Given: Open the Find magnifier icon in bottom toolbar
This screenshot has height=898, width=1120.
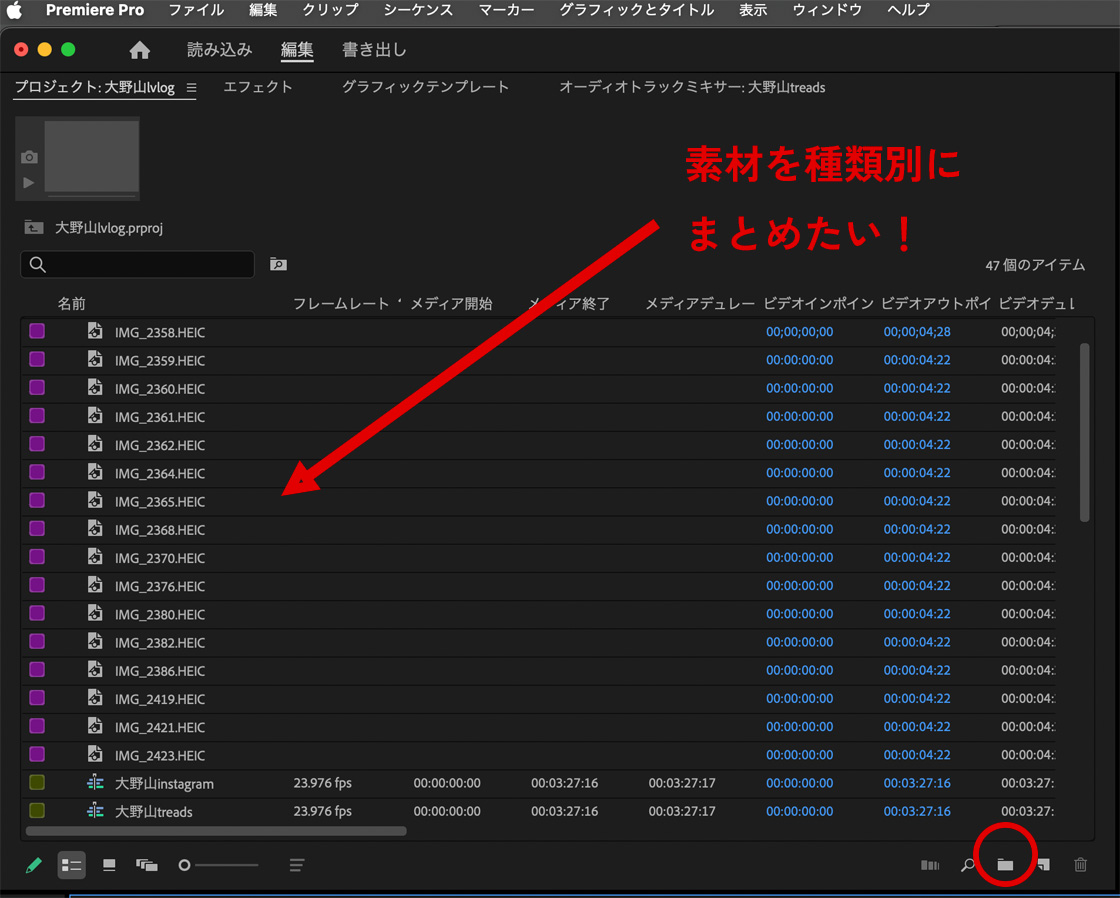Looking at the screenshot, I should tap(967, 865).
